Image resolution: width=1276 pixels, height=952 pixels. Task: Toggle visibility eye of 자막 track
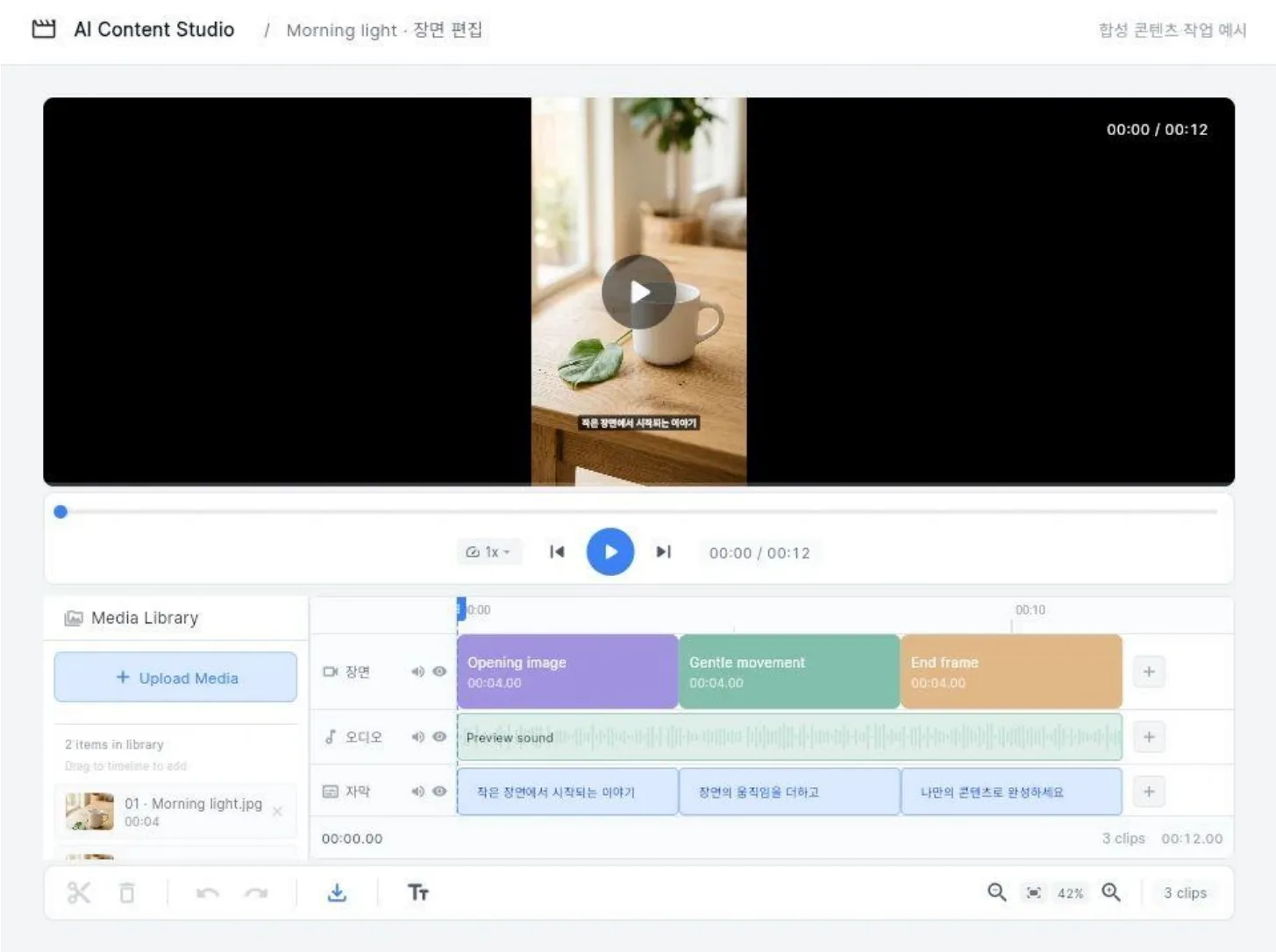click(x=439, y=792)
